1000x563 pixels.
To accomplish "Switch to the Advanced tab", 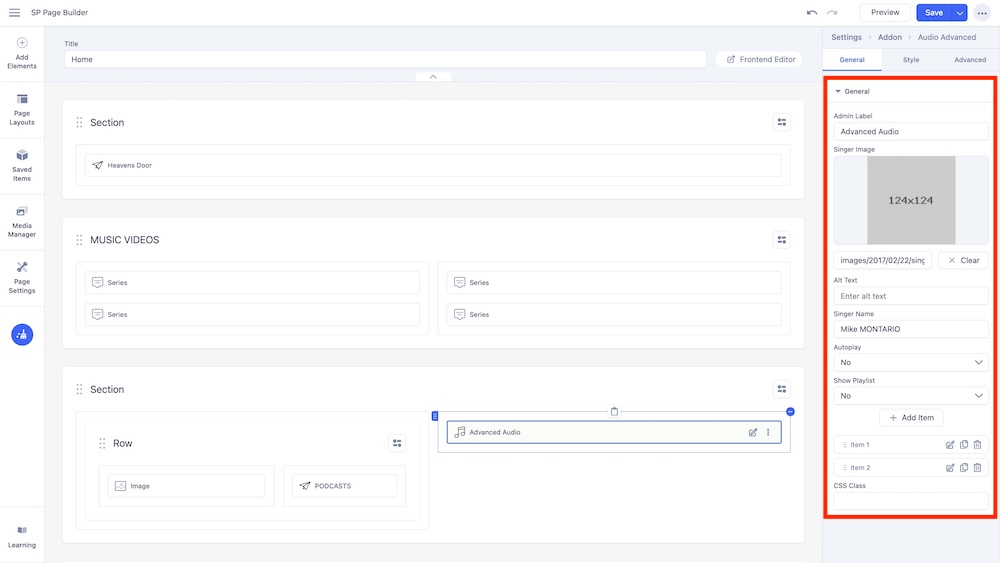I will coord(969,60).
